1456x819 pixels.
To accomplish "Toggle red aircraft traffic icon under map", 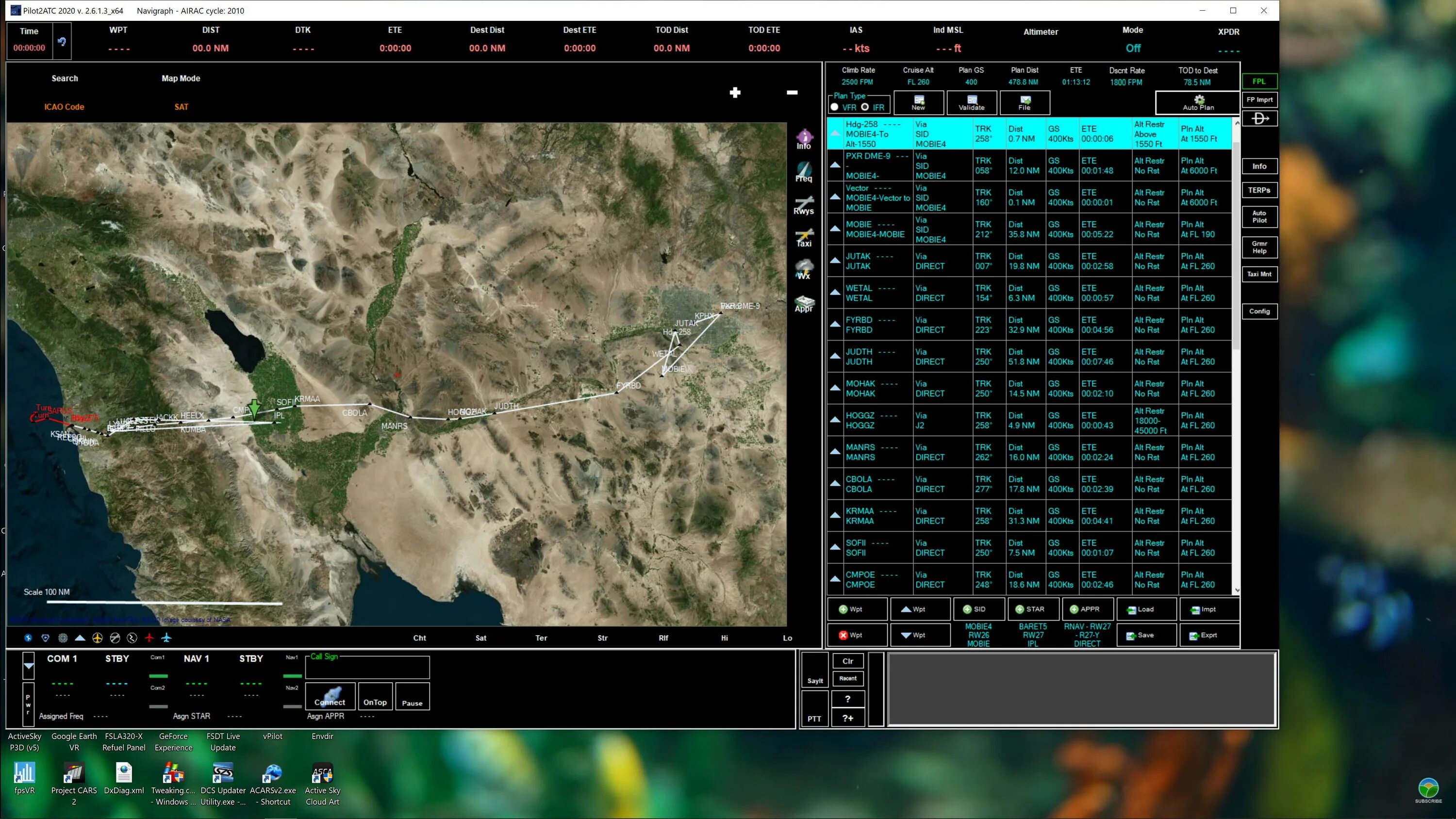I will pyautogui.click(x=149, y=638).
